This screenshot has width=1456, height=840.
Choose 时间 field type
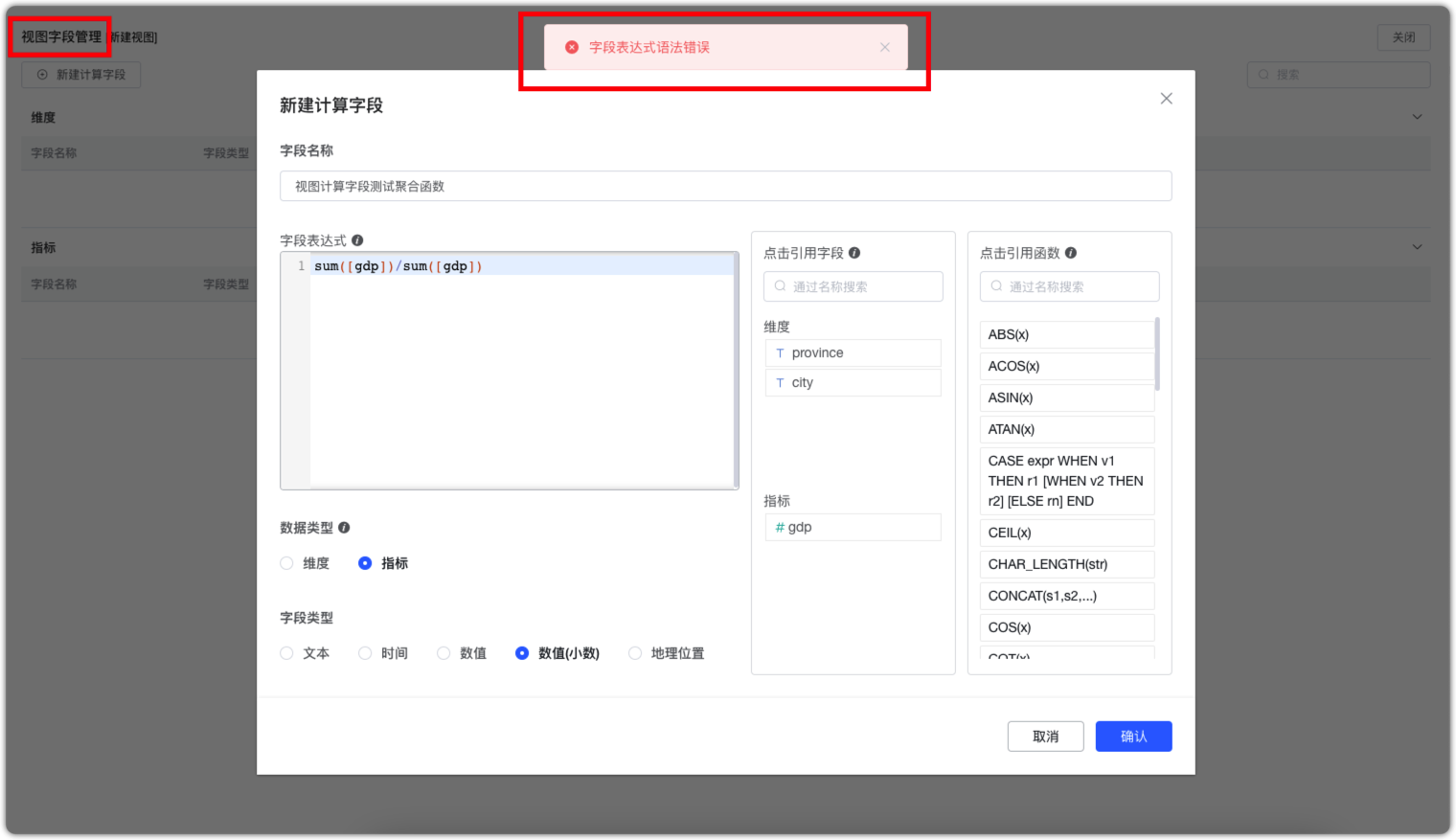tap(365, 653)
